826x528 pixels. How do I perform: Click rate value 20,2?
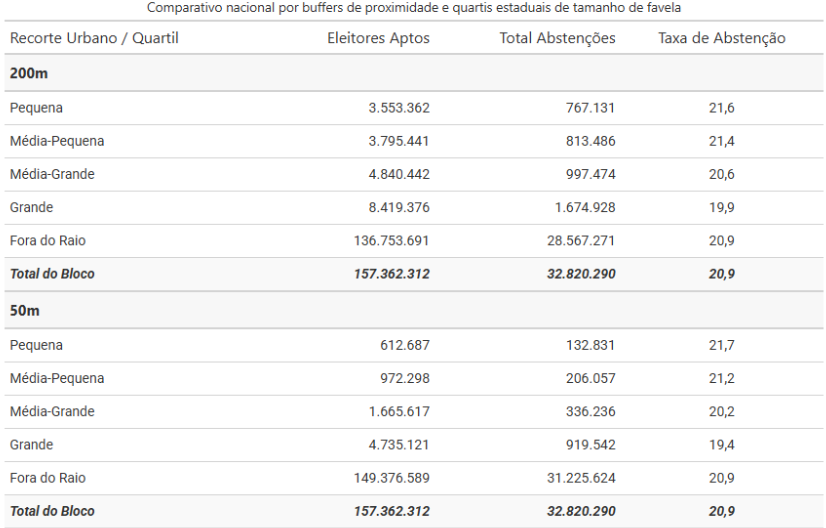(722, 412)
